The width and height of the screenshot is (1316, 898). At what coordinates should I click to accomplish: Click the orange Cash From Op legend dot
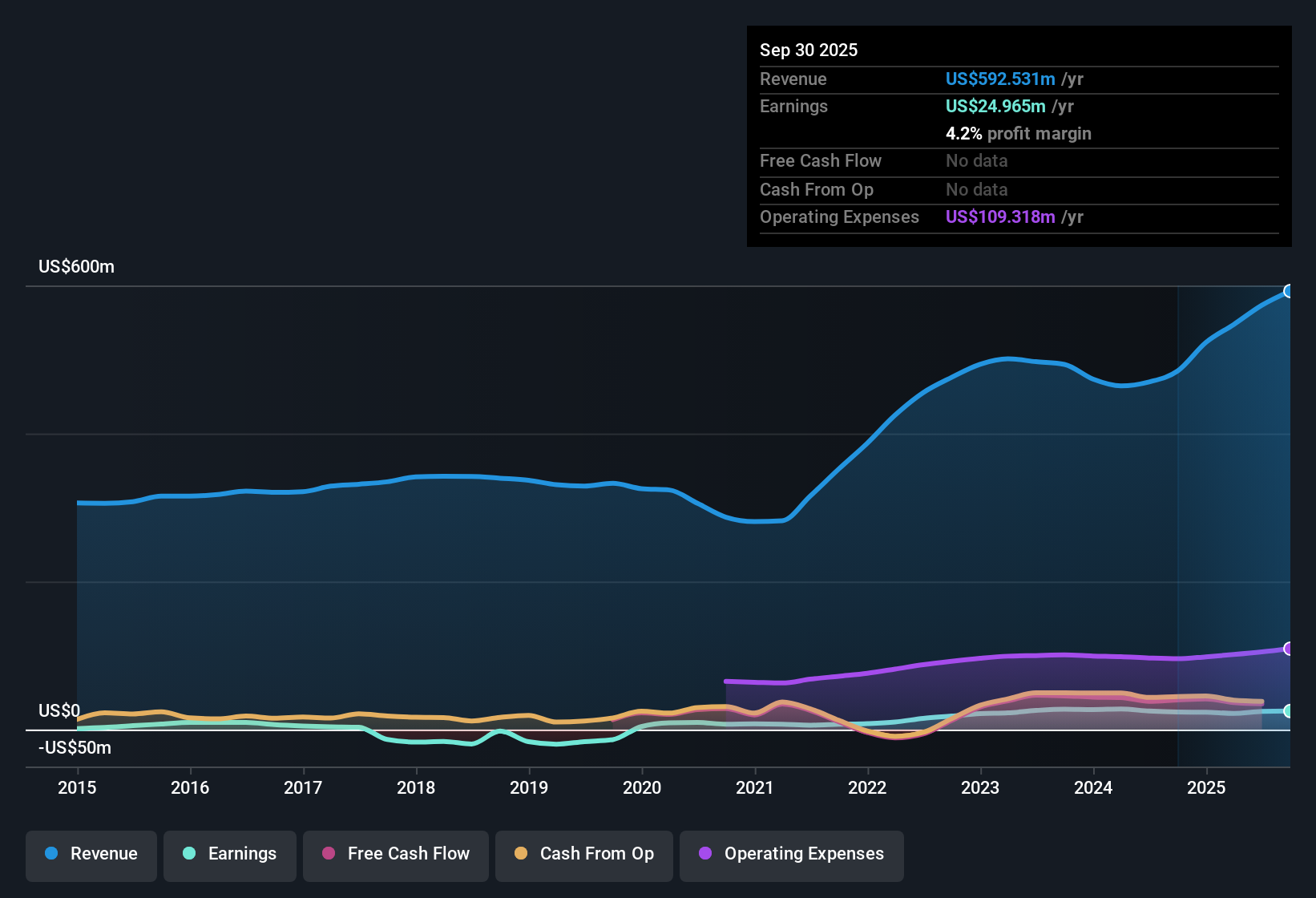(x=520, y=854)
